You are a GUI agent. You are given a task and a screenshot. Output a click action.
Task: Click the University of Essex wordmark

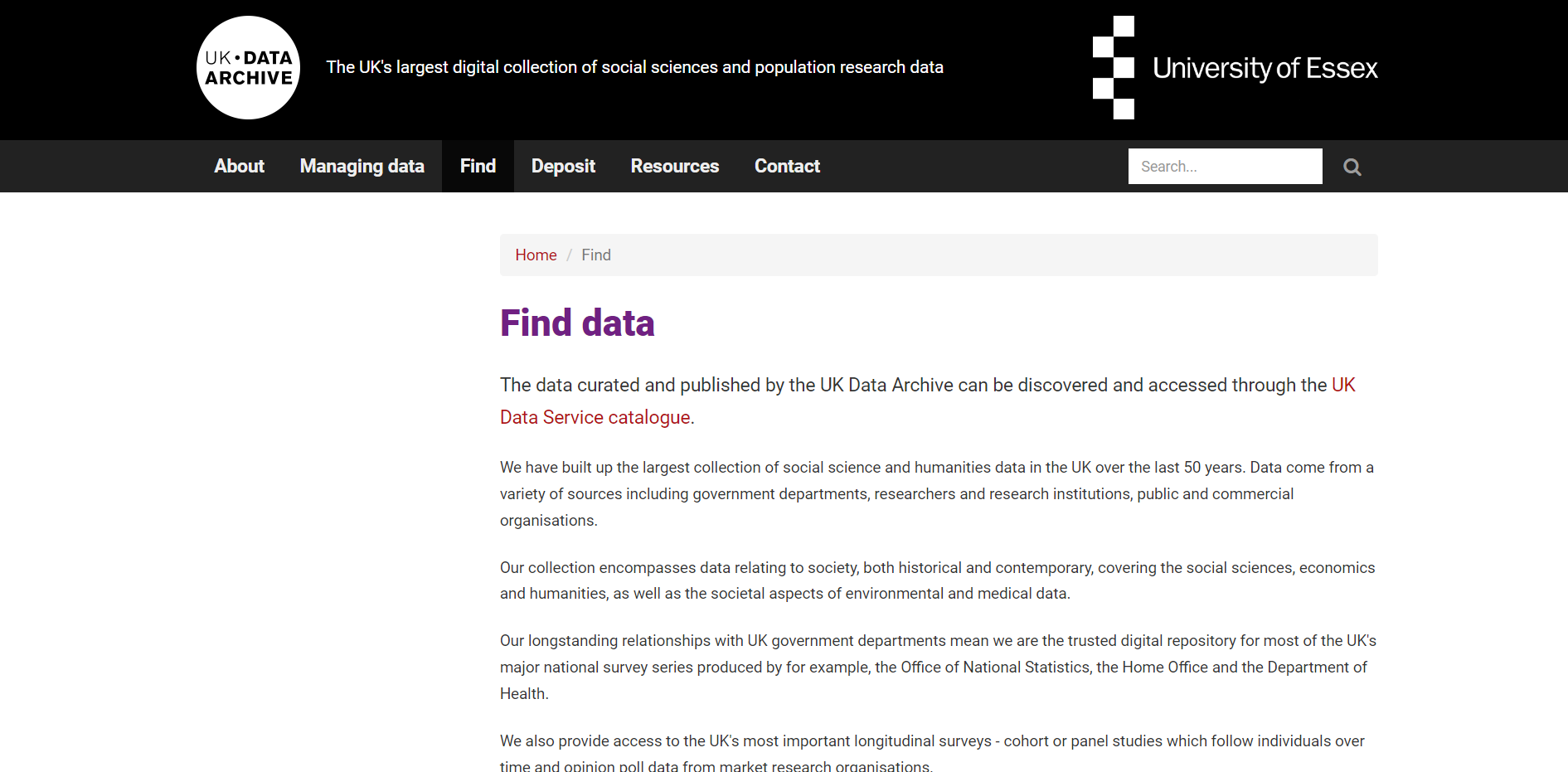[x=1265, y=68]
